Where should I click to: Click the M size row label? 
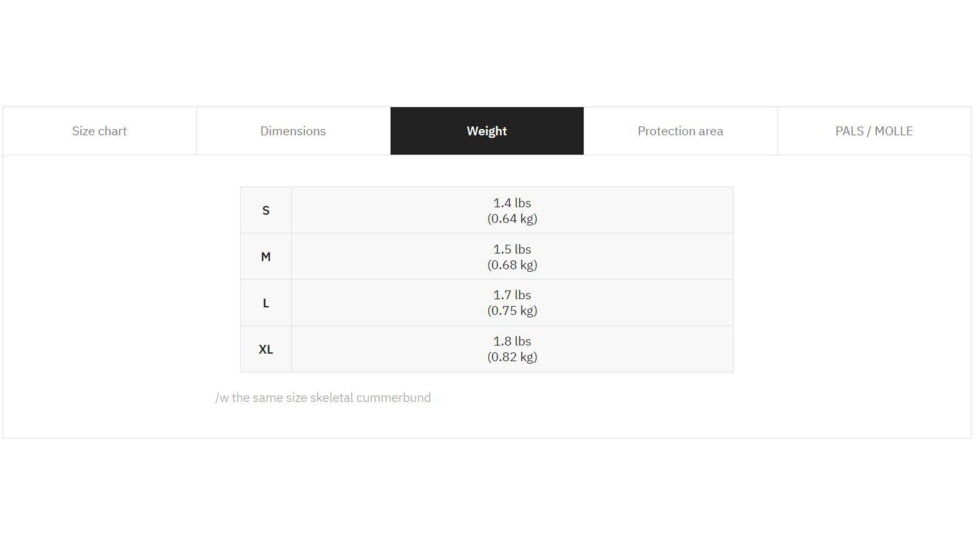tap(266, 257)
